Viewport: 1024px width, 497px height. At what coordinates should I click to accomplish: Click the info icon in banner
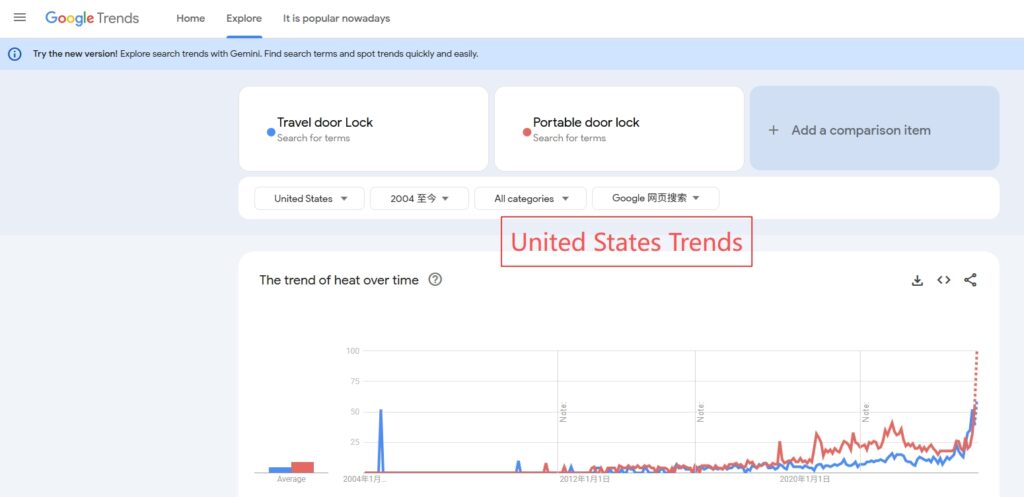click(15, 54)
